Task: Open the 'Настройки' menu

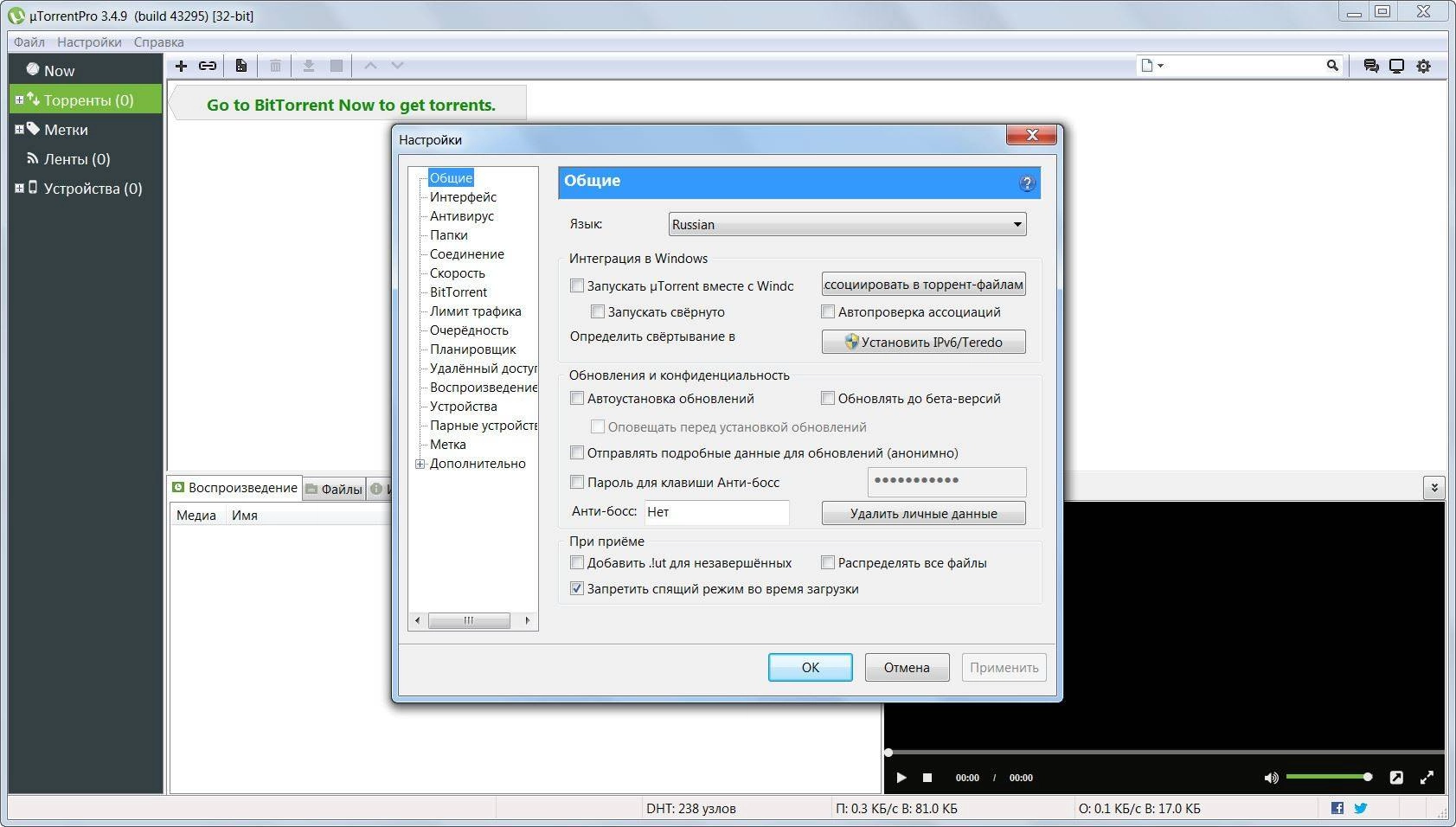Action: 90,42
